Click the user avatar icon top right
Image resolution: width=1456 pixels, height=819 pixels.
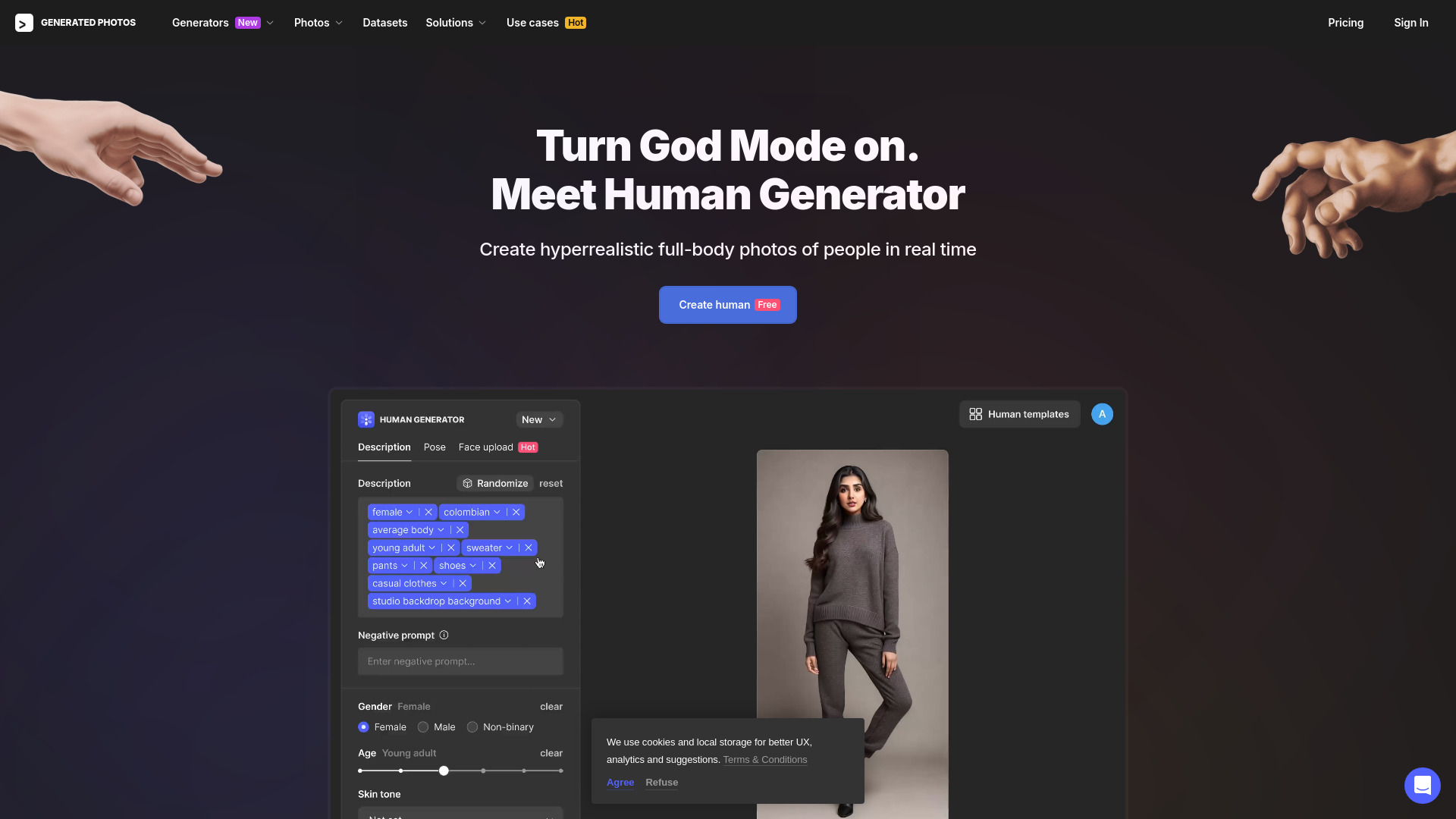[1102, 413]
